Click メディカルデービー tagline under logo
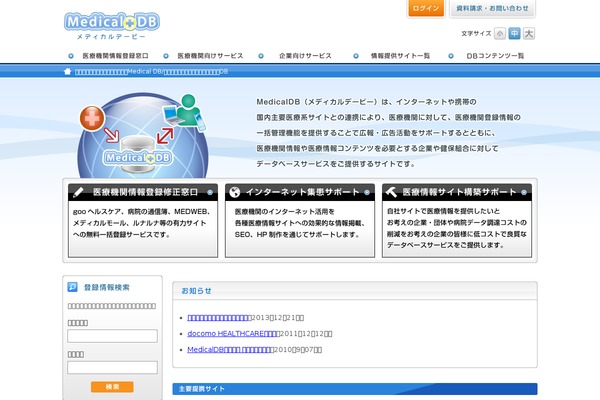This screenshot has width=600, height=400. click(111, 37)
